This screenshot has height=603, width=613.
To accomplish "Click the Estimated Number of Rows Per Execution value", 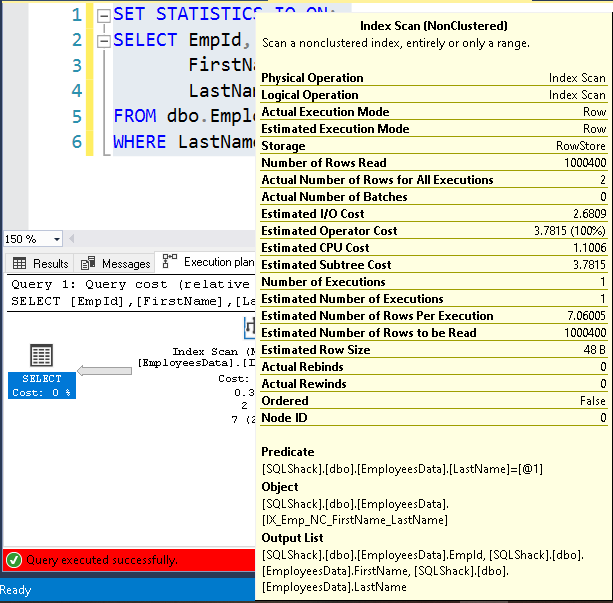I will click(586, 316).
